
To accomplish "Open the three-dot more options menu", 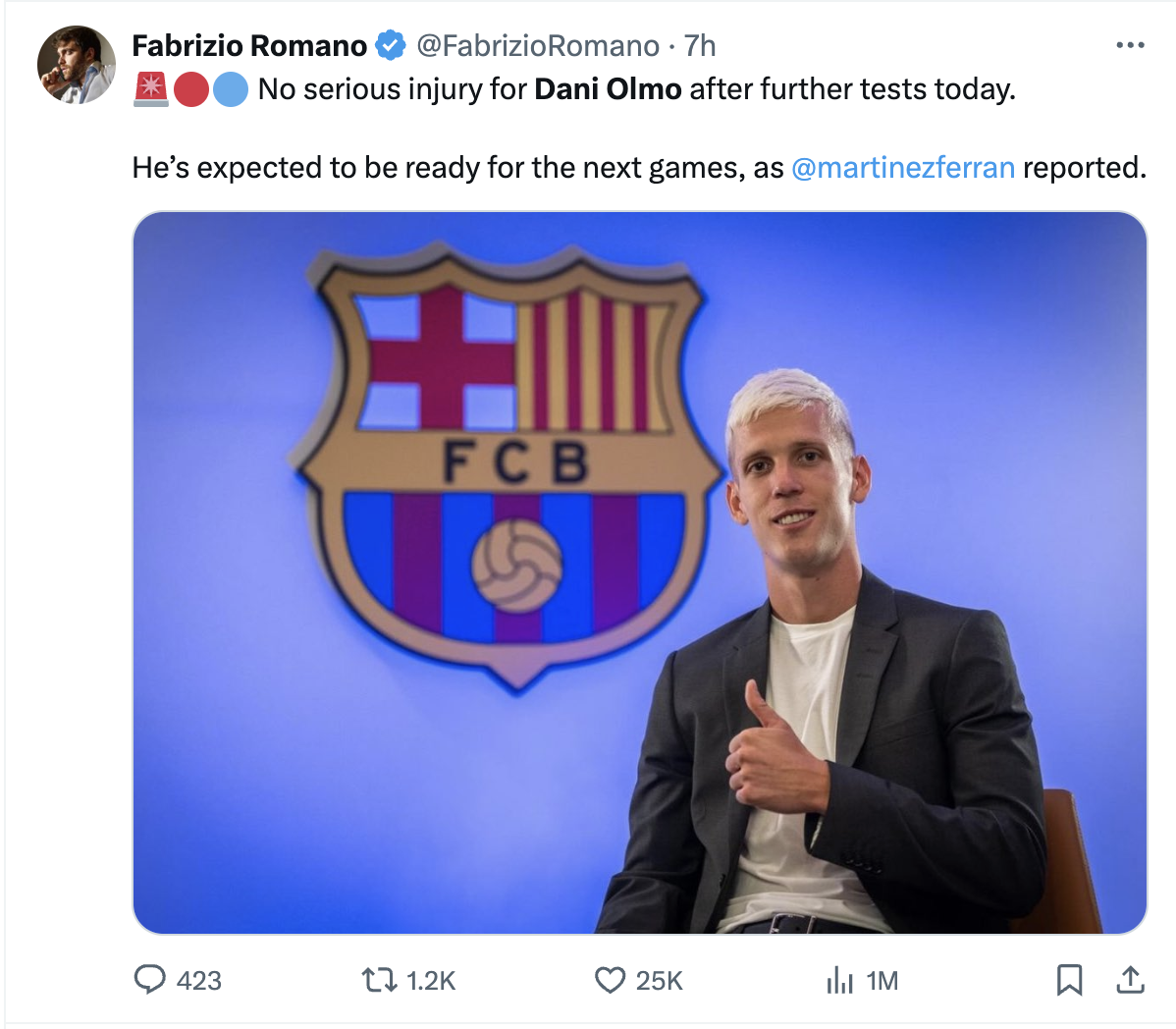I will click(x=1130, y=46).
